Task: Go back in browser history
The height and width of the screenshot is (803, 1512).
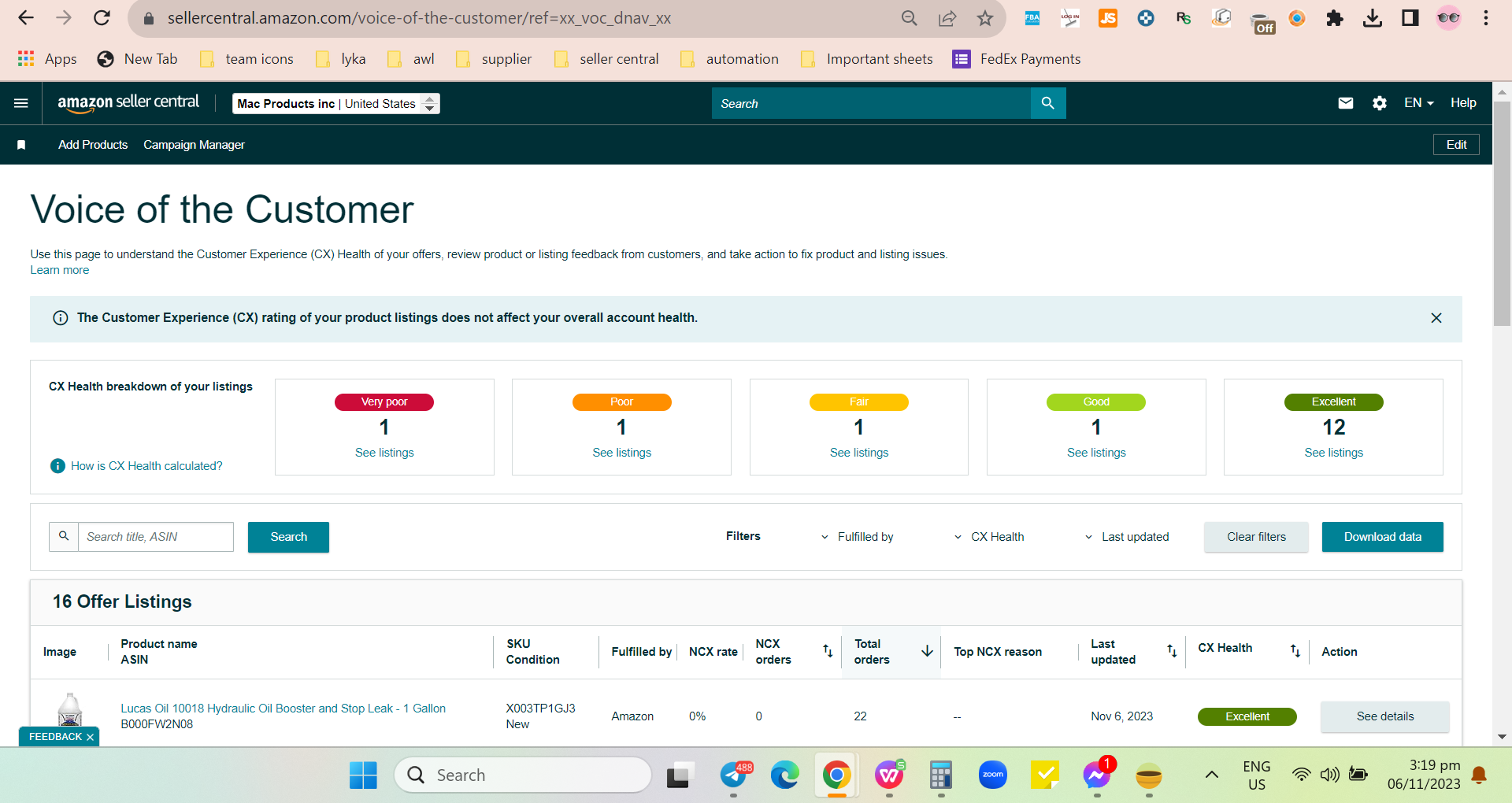Action: (x=26, y=18)
